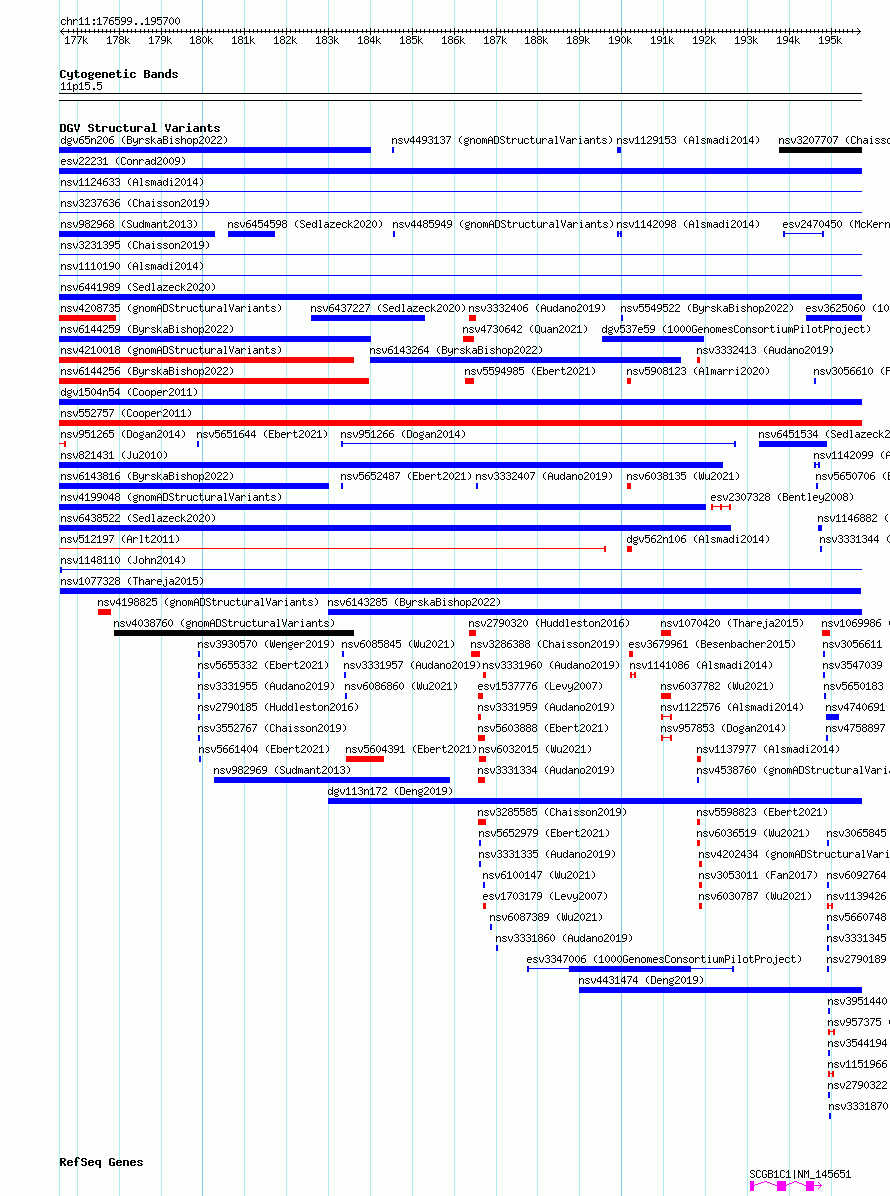Open nsv6143285 (ByrskaBishop2022) label
The height and width of the screenshot is (1196, 890).
414,602
